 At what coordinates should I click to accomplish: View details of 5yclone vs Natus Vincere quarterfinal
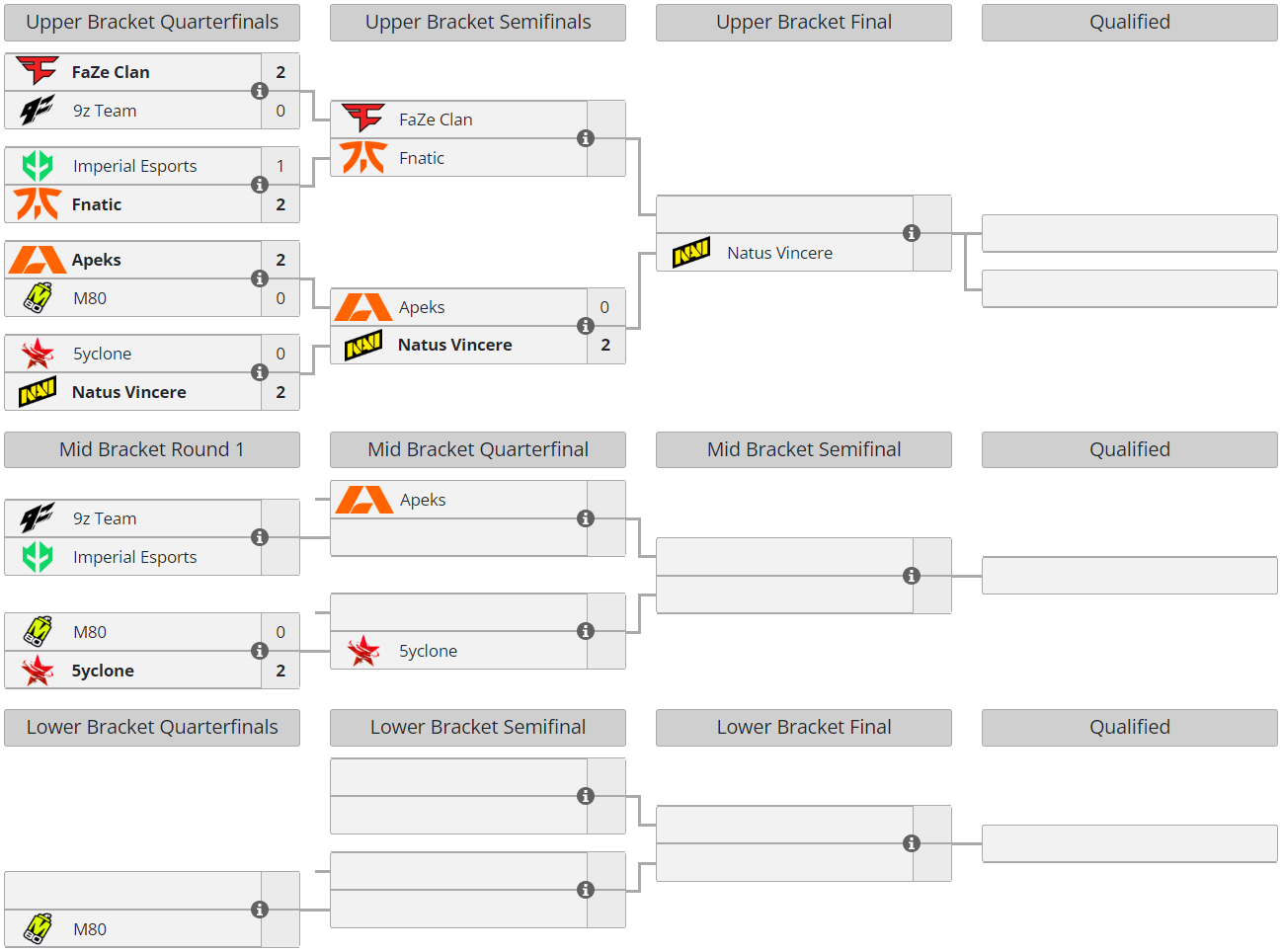pyautogui.click(x=260, y=372)
